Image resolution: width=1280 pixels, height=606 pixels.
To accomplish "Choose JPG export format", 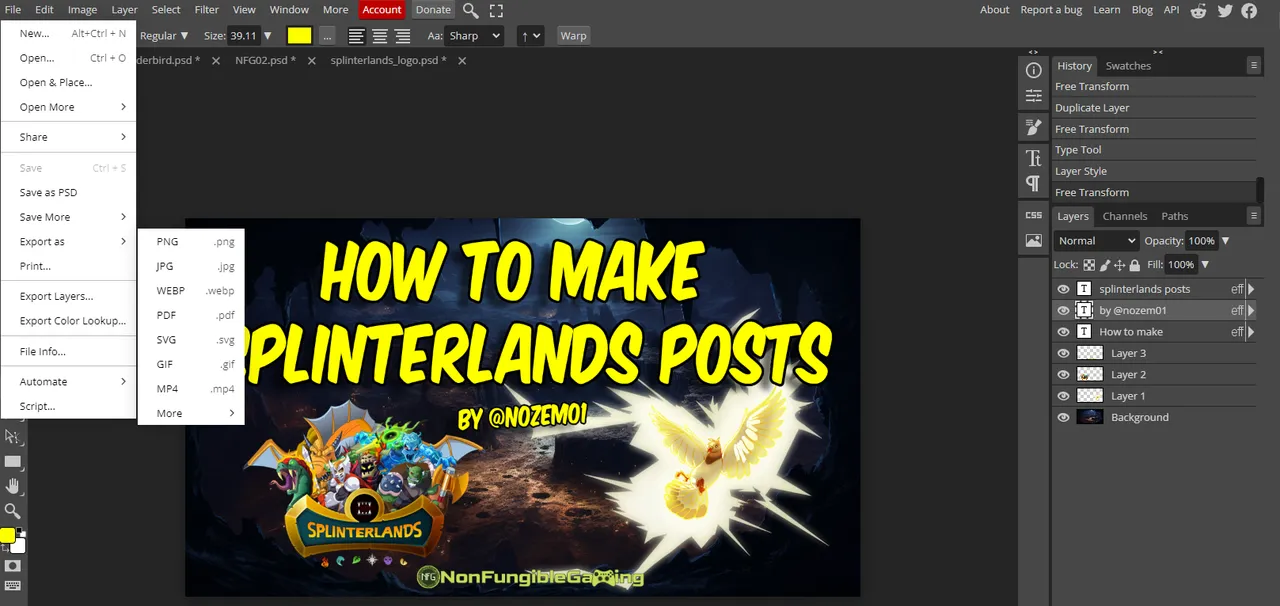I will 191,266.
